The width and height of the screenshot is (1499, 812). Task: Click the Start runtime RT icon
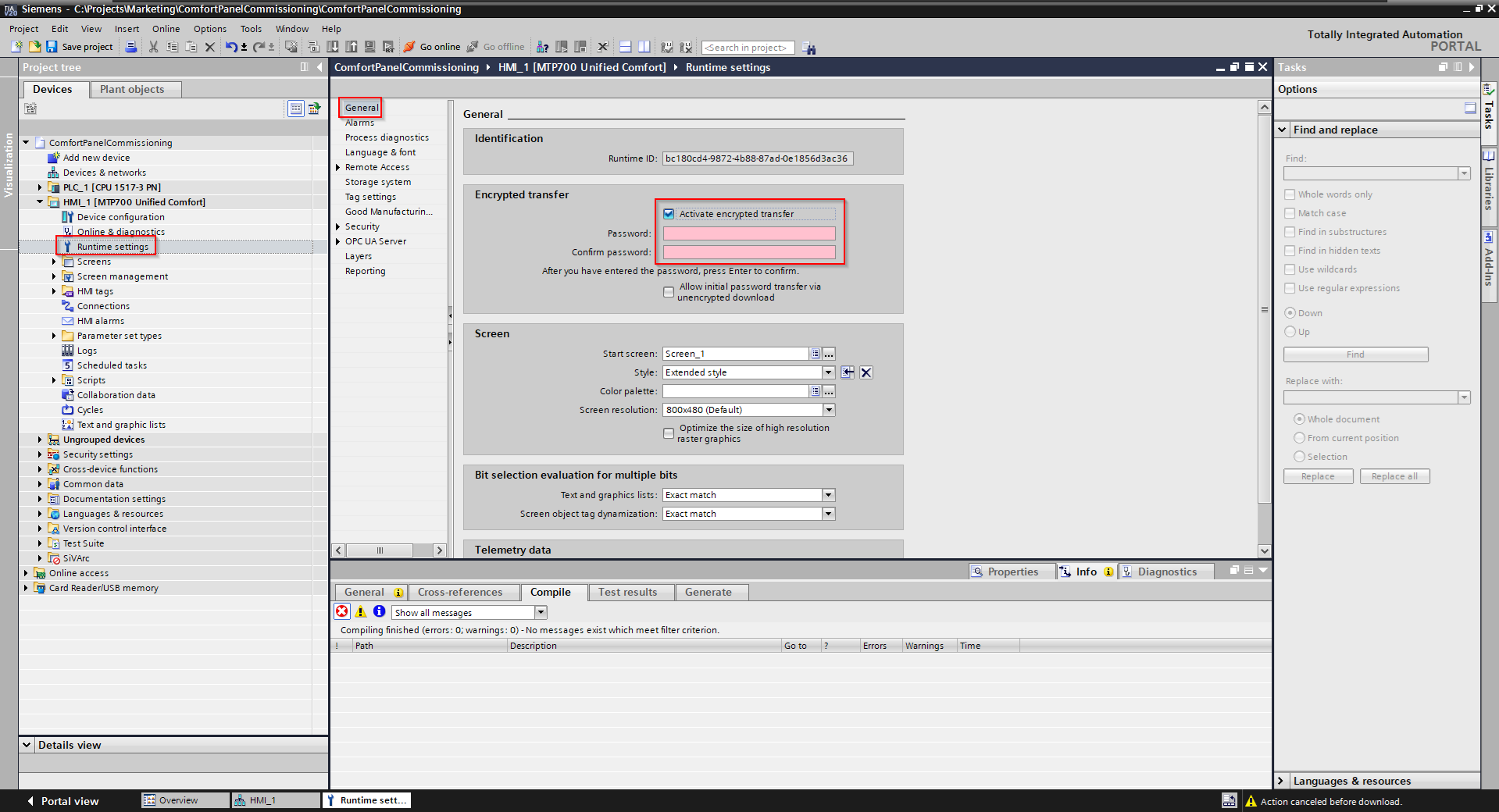tap(388, 47)
